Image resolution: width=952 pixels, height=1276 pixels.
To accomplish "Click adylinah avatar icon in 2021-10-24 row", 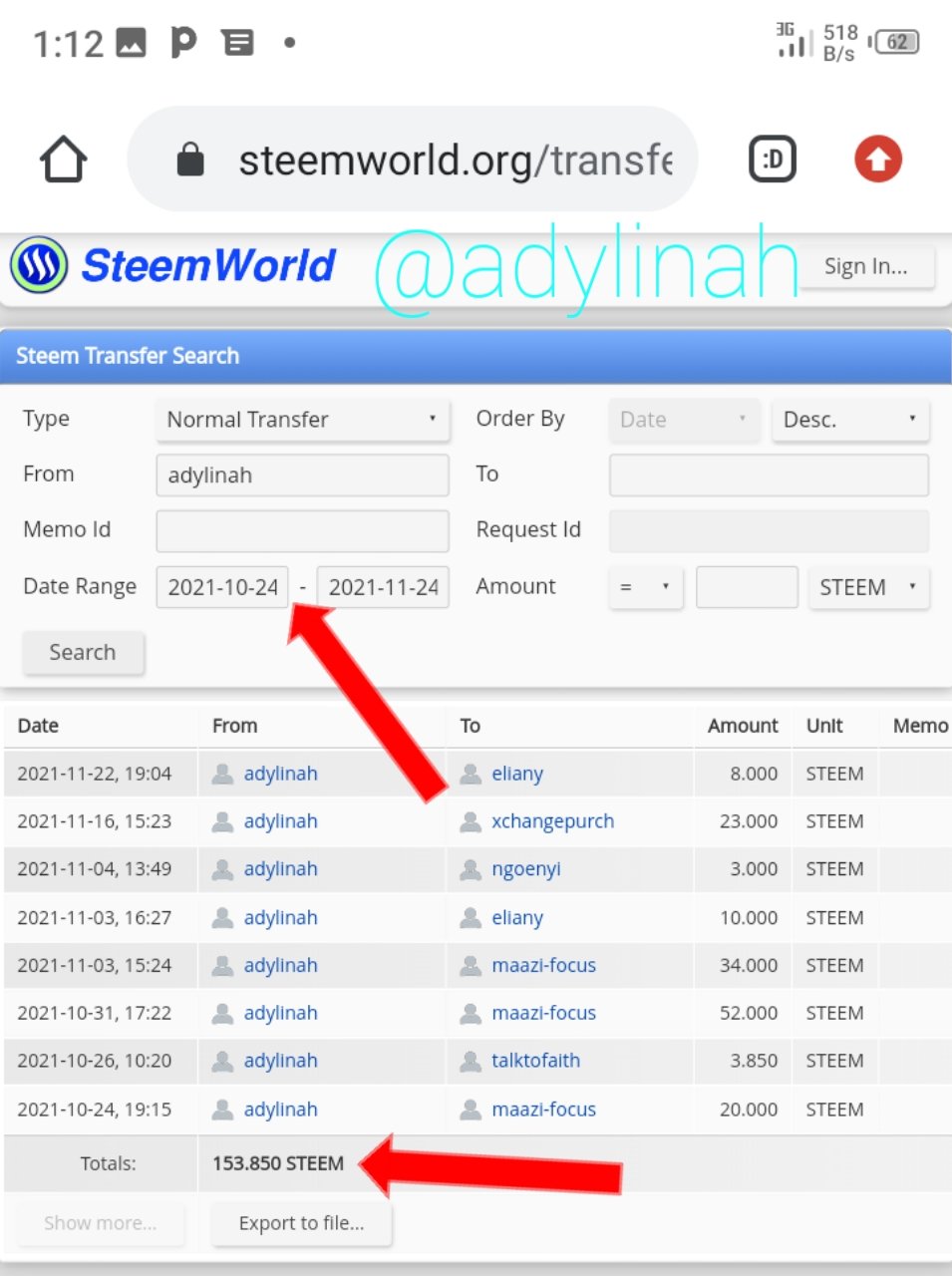I will click(223, 1110).
